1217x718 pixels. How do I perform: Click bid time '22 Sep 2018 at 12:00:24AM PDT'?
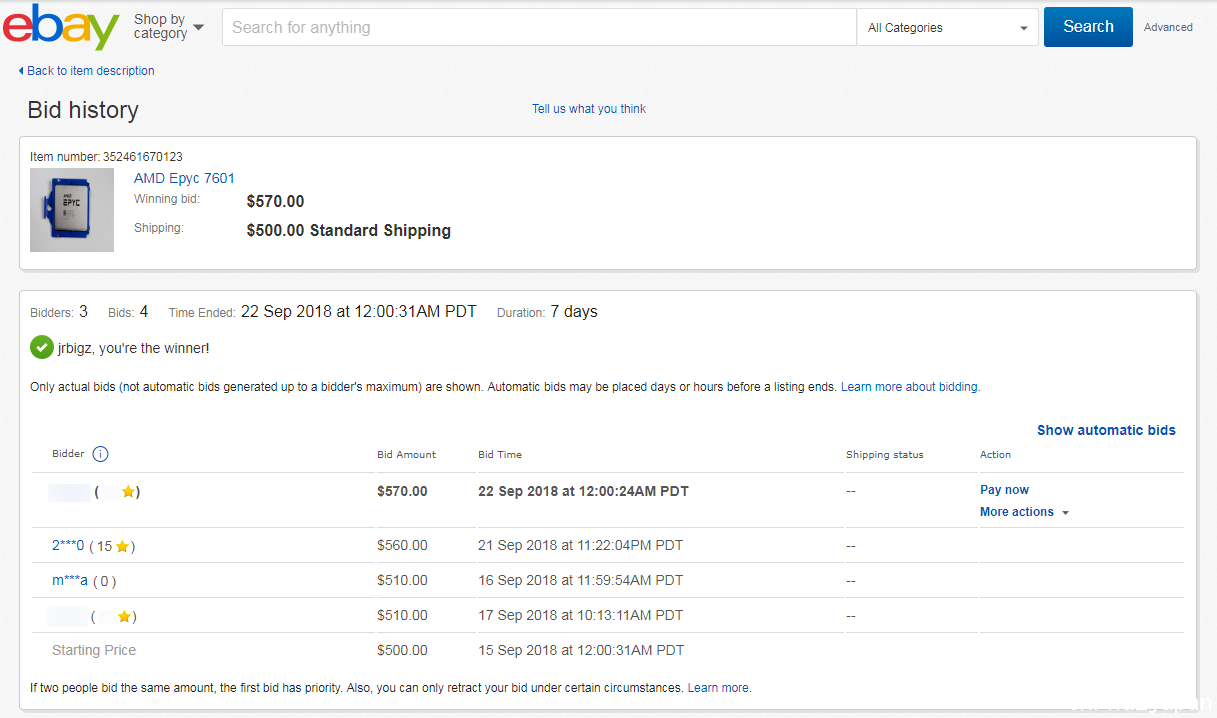583,492
